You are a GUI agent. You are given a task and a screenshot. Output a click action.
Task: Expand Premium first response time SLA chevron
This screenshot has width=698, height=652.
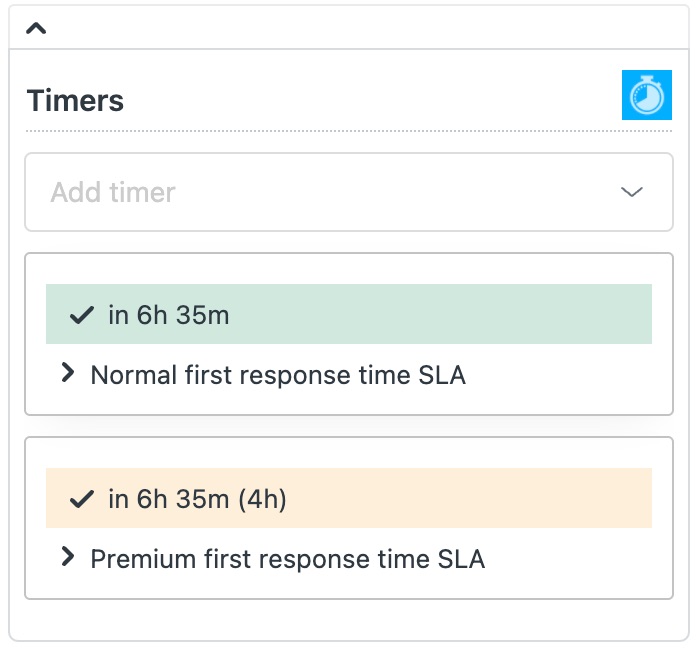pos(68,556)
